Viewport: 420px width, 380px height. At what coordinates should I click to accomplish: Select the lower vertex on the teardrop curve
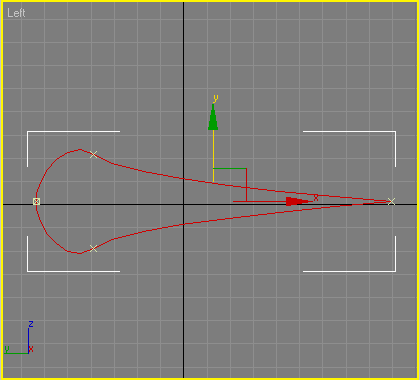(x=94, y=248)
